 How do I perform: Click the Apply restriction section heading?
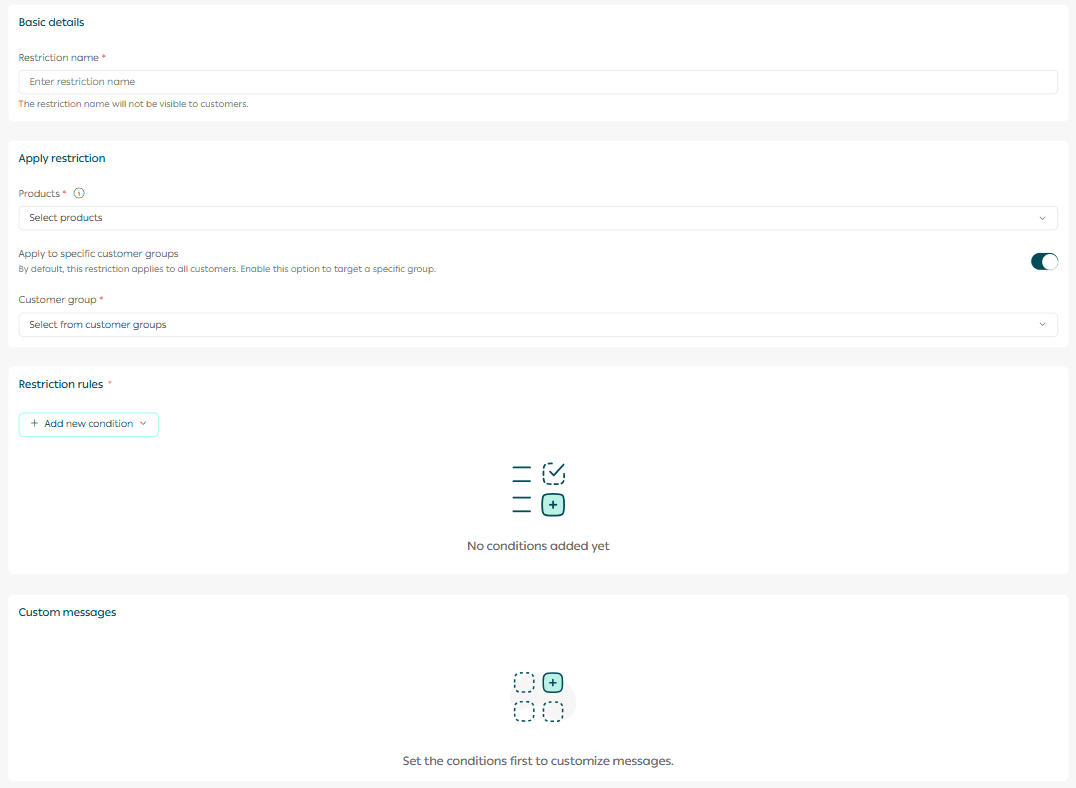[x=62, y=158]
